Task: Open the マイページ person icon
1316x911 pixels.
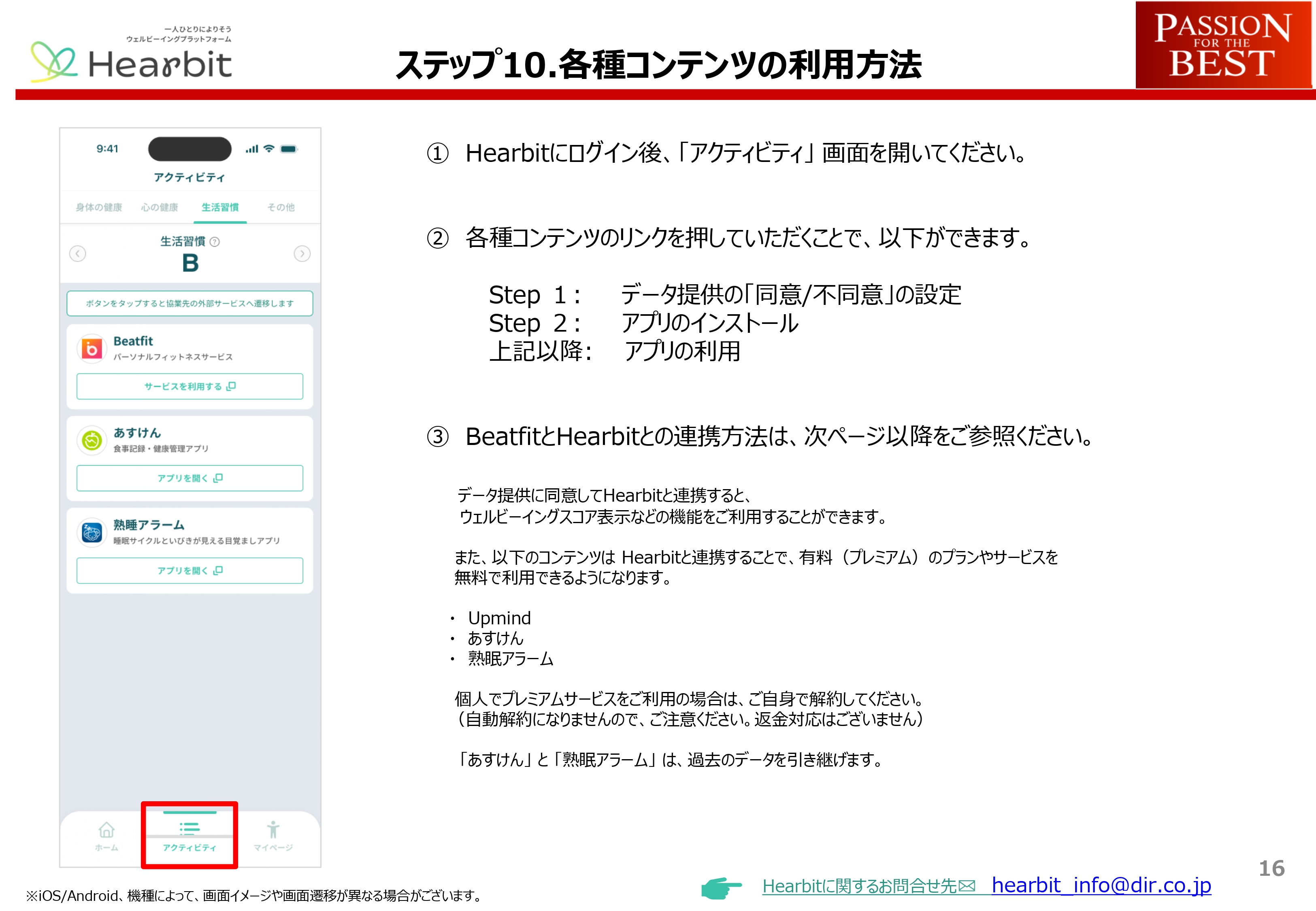Action: click(x=273, y=830)
